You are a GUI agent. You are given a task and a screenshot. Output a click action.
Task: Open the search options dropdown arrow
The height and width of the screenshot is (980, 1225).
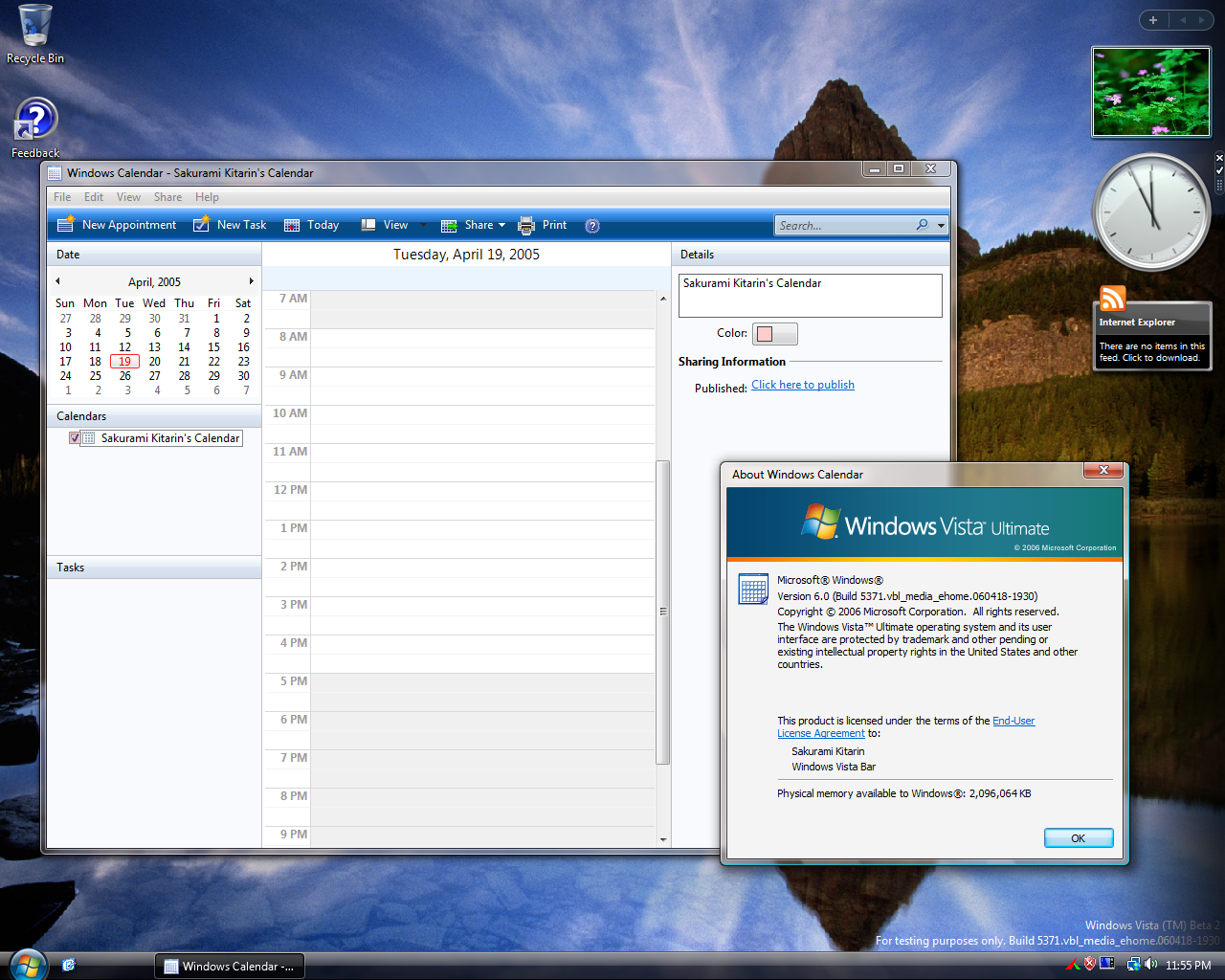tap(942, 226)
